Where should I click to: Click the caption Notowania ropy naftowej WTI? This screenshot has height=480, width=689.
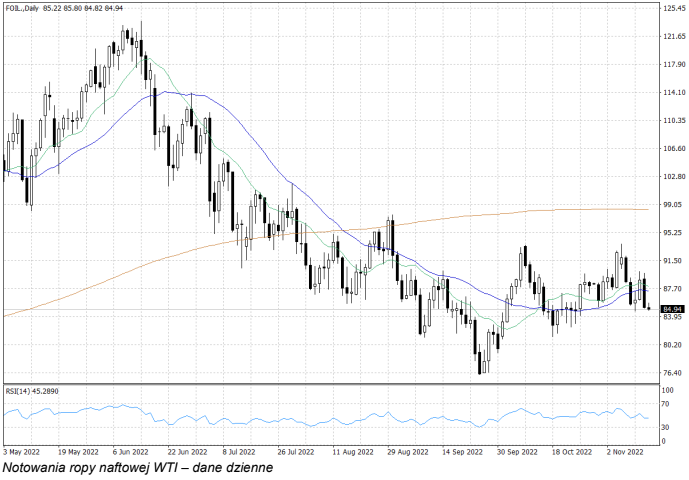137,467
